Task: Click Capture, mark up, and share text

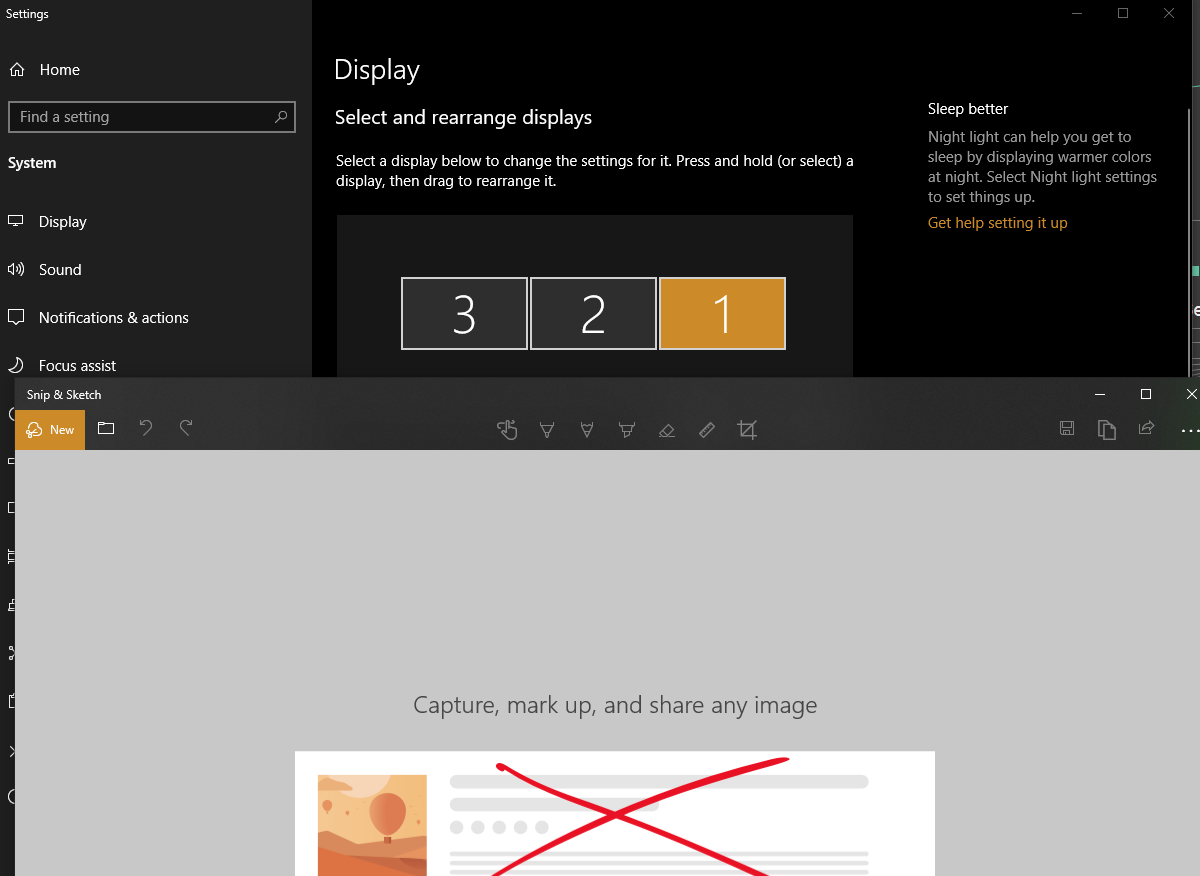Action: click(615, 705)
